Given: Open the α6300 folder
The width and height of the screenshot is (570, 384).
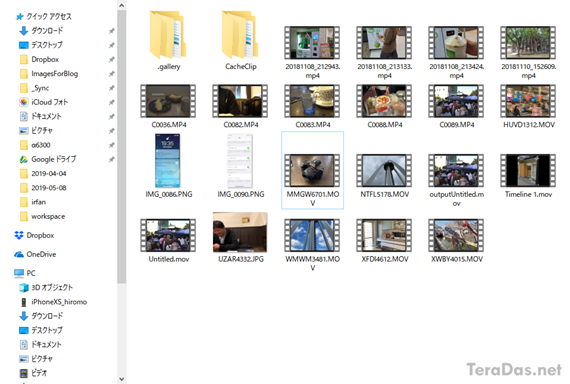Looking at the screenshot, I should pos(35,145).
